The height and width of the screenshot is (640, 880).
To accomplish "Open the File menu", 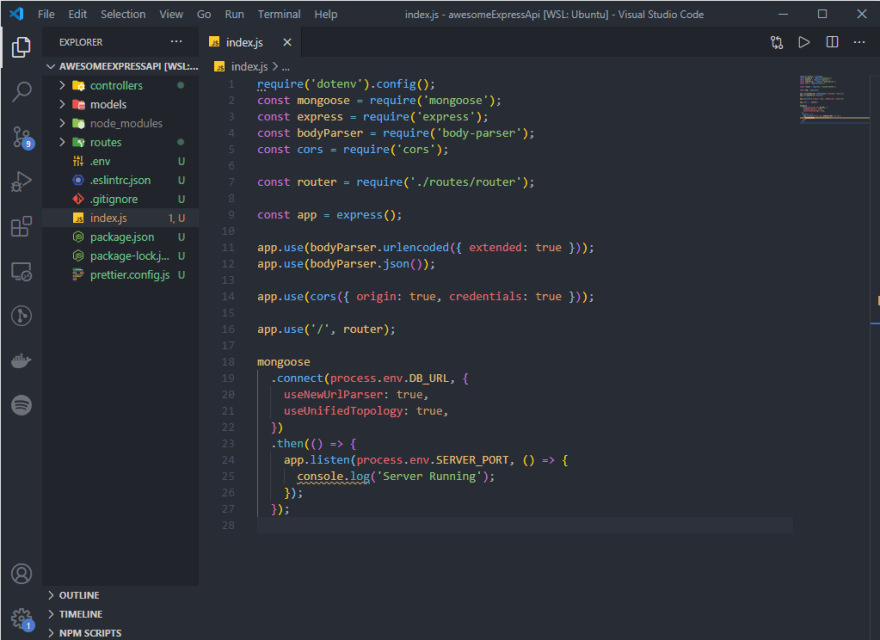I will [46, 14].
